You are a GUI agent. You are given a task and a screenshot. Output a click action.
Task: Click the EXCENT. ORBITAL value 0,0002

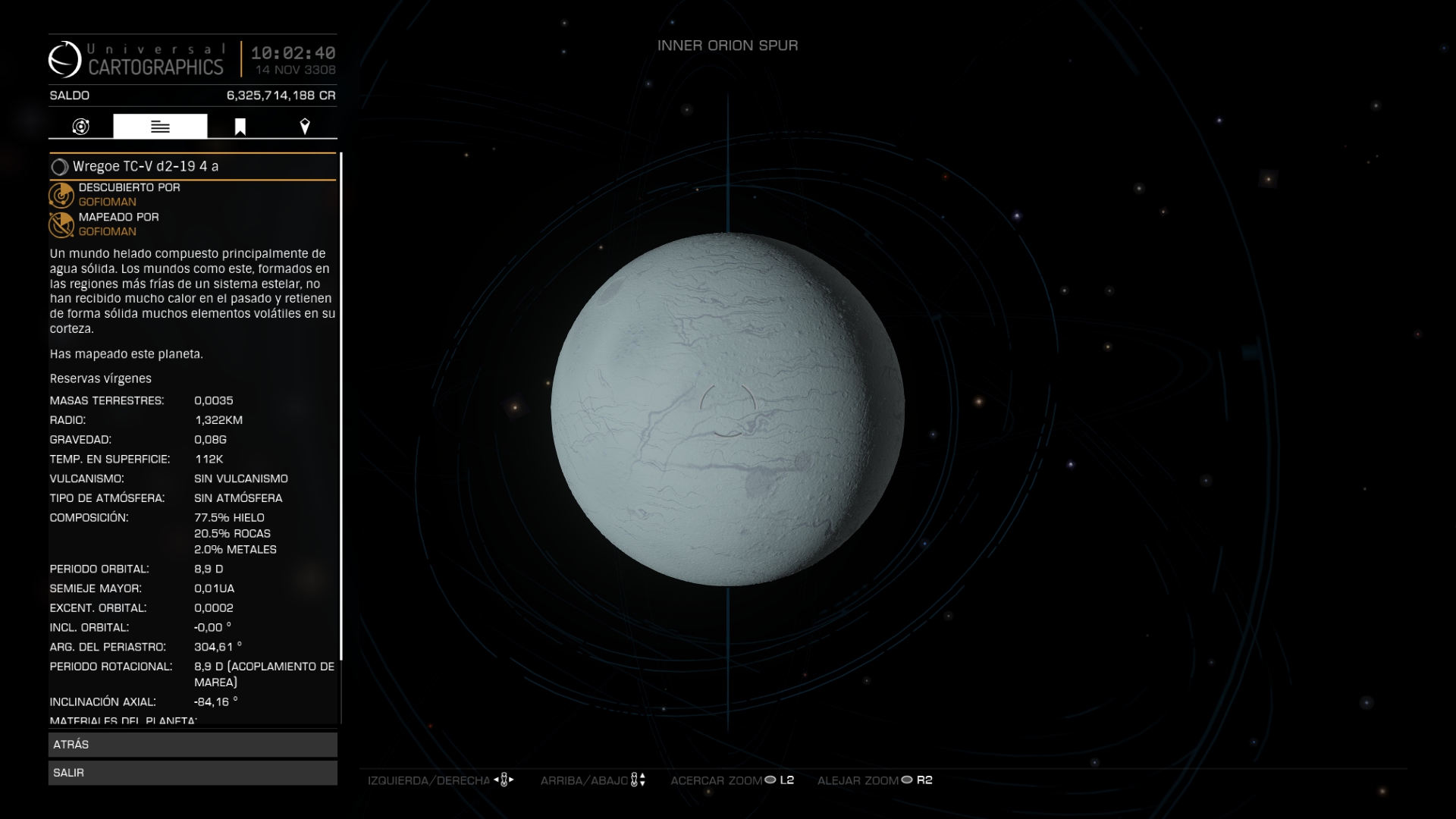click(214, 608)
